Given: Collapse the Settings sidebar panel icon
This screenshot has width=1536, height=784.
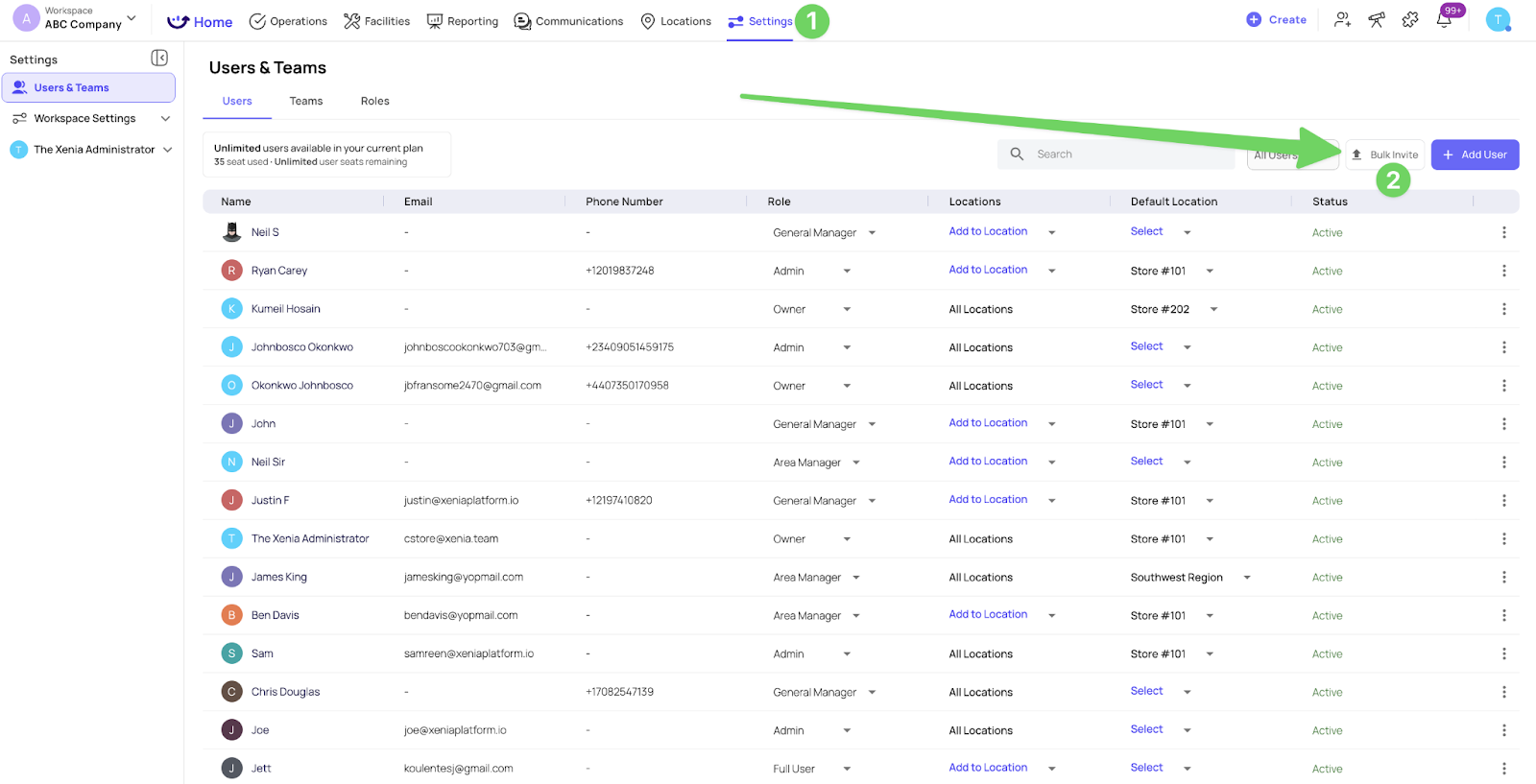Looking at the screenshot, I should 159,59.
